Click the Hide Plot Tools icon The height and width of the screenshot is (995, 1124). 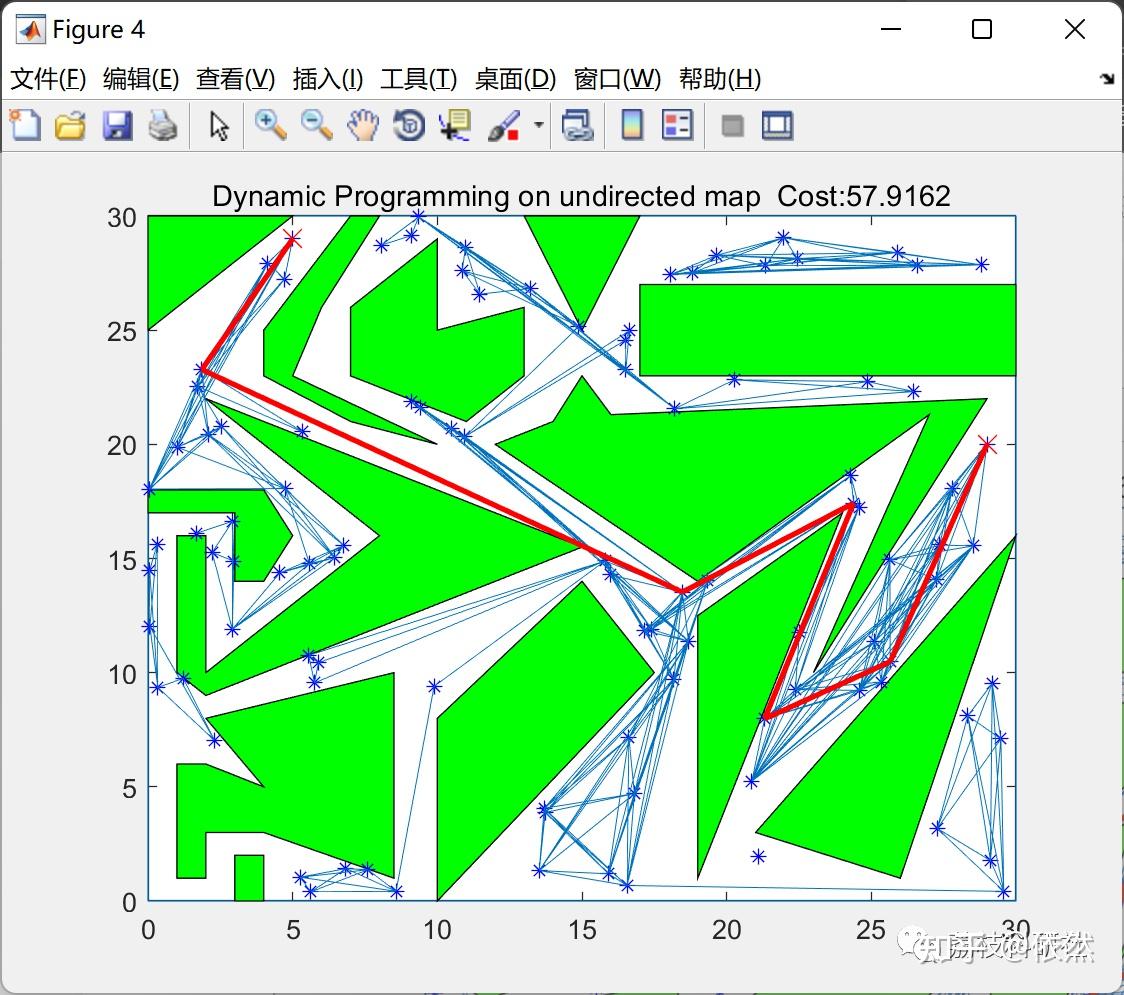(x=732, y=127)
